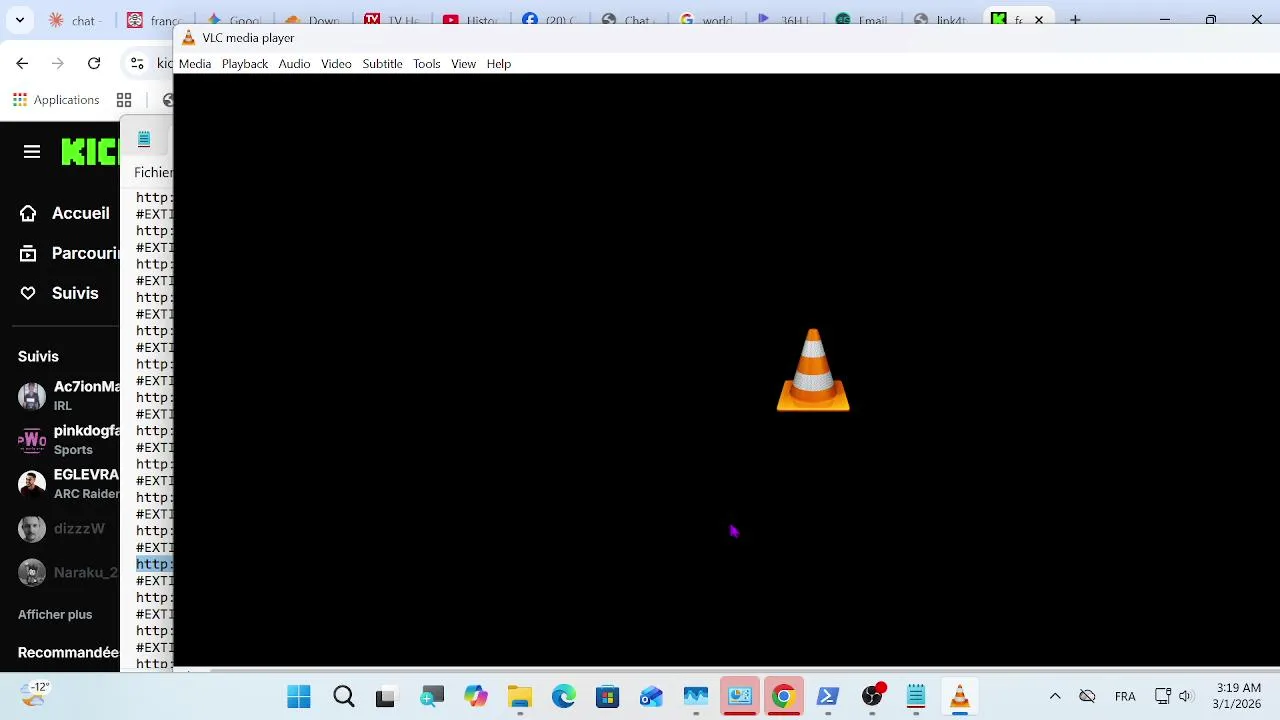Viewport: 1280px width, 720px height.
Task: Open Suivis with heart icon
Action: tap(60, 293)
